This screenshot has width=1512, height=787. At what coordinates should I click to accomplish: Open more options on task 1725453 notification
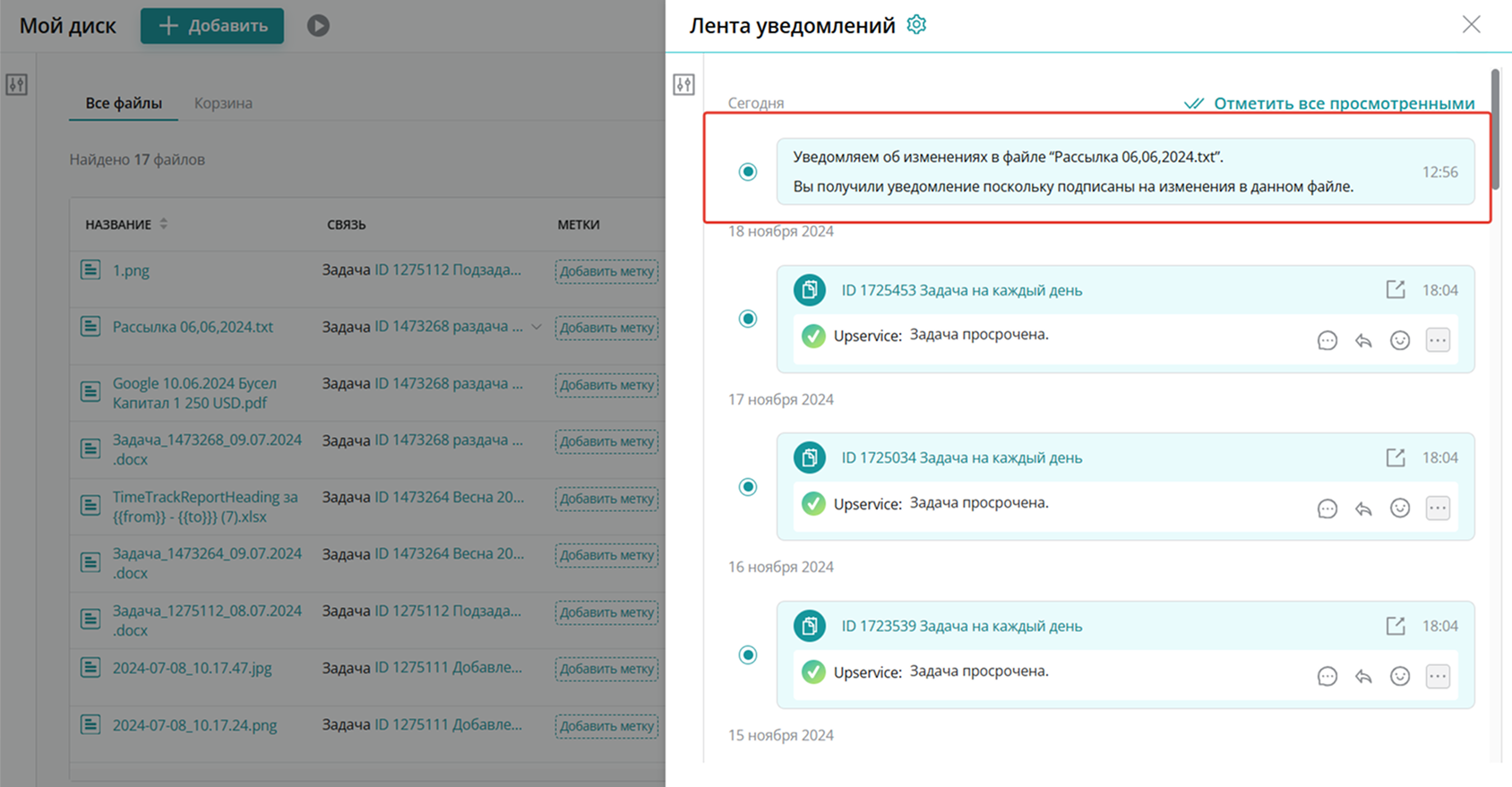click(x=1438, y=340)
